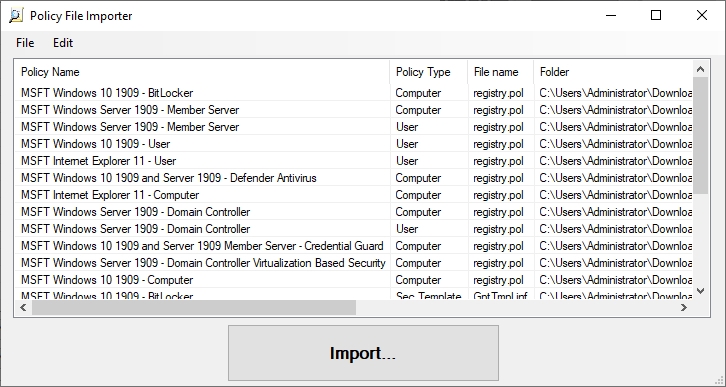The height and width of the screenshot is (387, 726).
Task: Sort by the Policy Type column header
Action: 429,72
